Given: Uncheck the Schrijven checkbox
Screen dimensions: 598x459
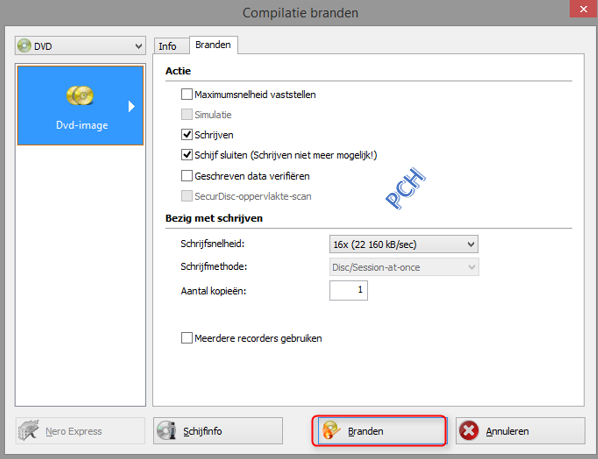Looking at the screenshot, I should pos(186,135).
